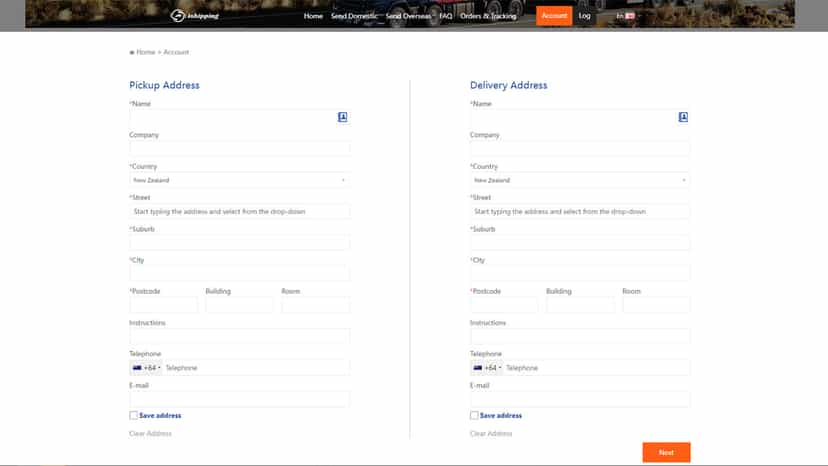Focus Delivery City field
Viewport: 828px width, 466px height.
tap(580, 274)
